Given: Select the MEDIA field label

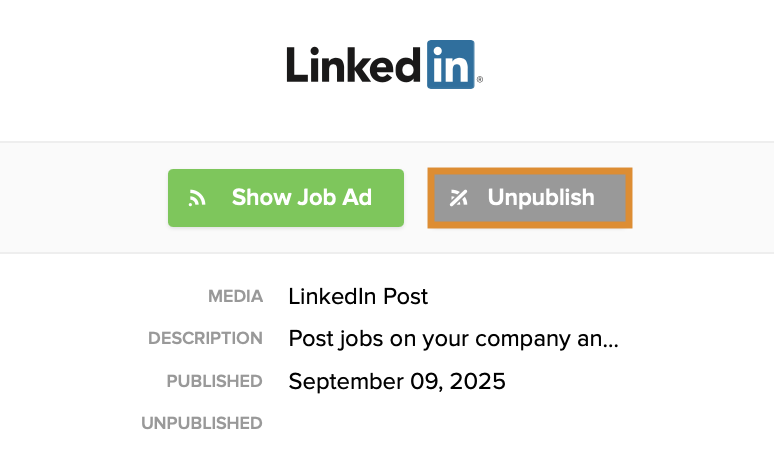Looking at the screenshot, I should click(x=235, y=297).
